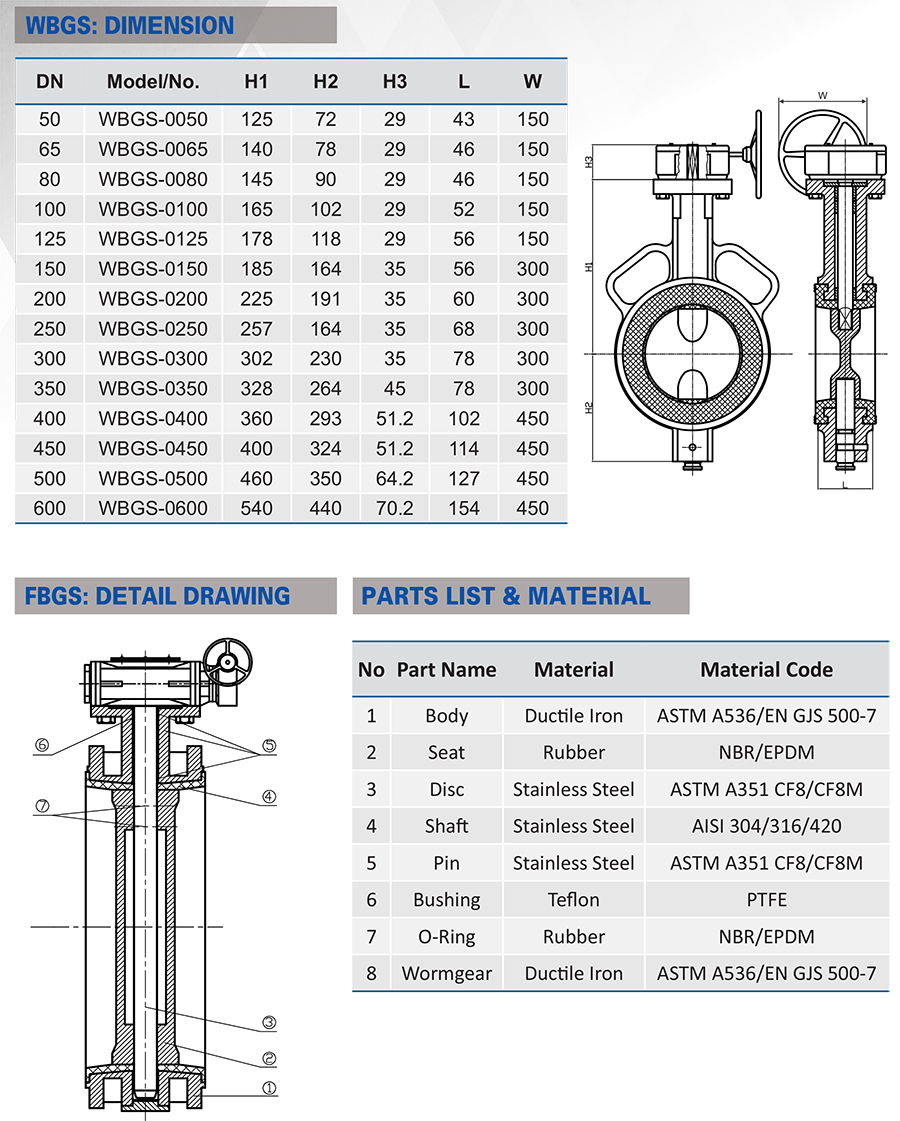The height and width of the screenshot is (1121, 900).
Task: Click the WBGS-0050 model cell
Action: (153, 119)
